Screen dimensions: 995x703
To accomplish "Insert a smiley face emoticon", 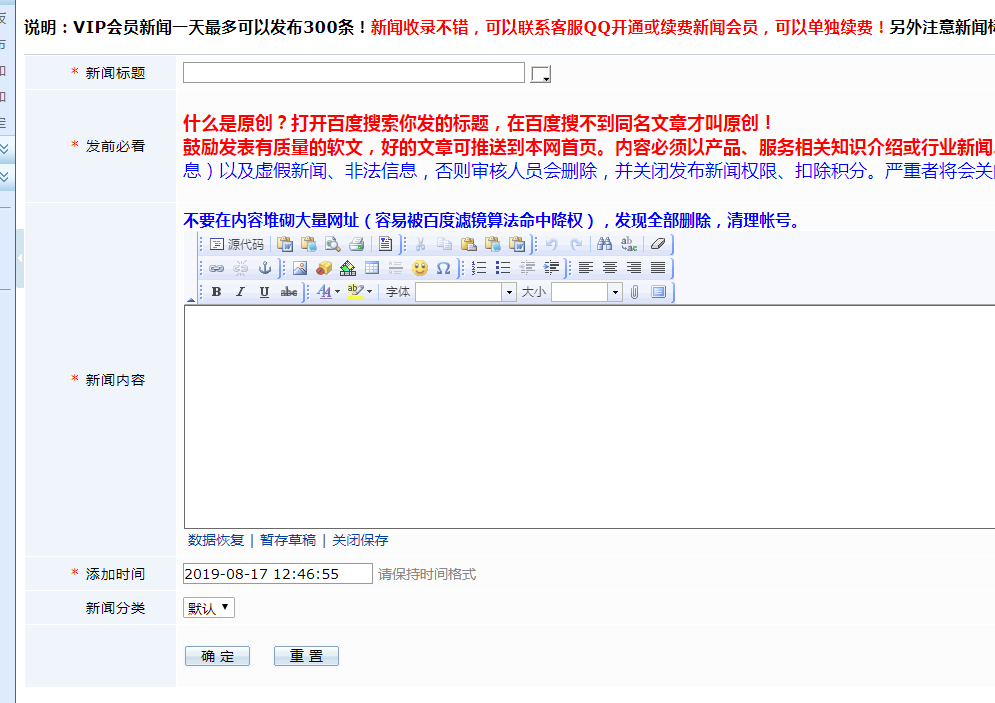I will point(421,268).
